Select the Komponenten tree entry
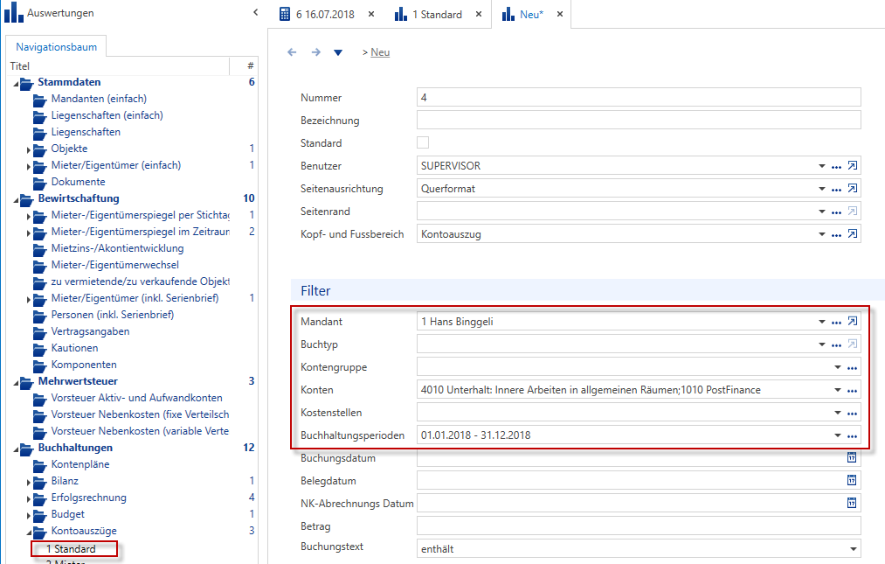This screenshot has width=885, height=564. pyautogui.click(x=84, y=365)
